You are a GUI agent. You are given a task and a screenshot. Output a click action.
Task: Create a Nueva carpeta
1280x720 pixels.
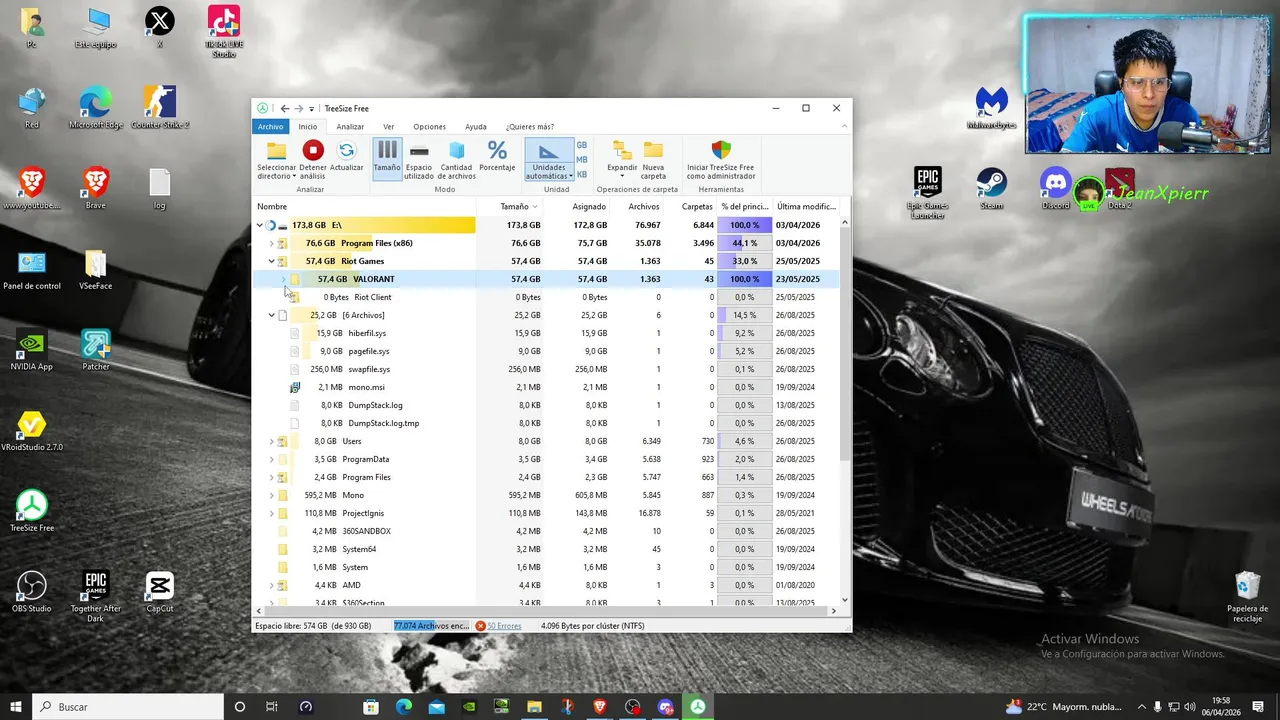[x=653, y=159]
